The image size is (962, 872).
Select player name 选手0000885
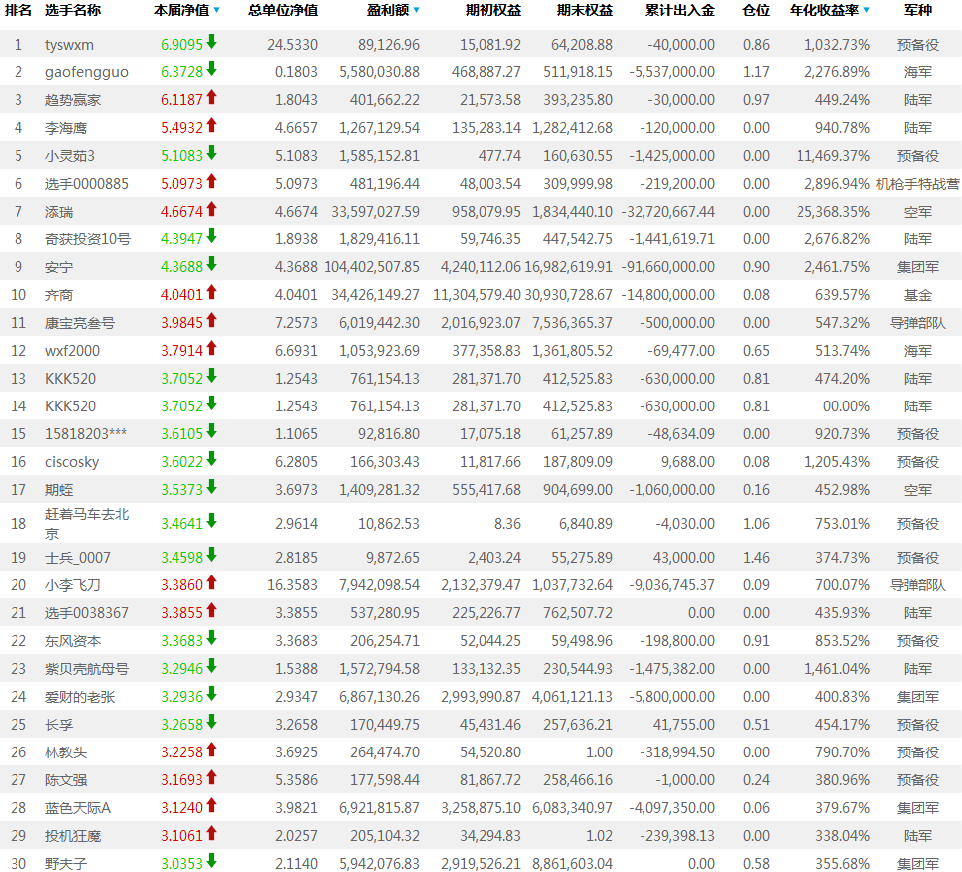pyautogui.click(x=87, y=184)
